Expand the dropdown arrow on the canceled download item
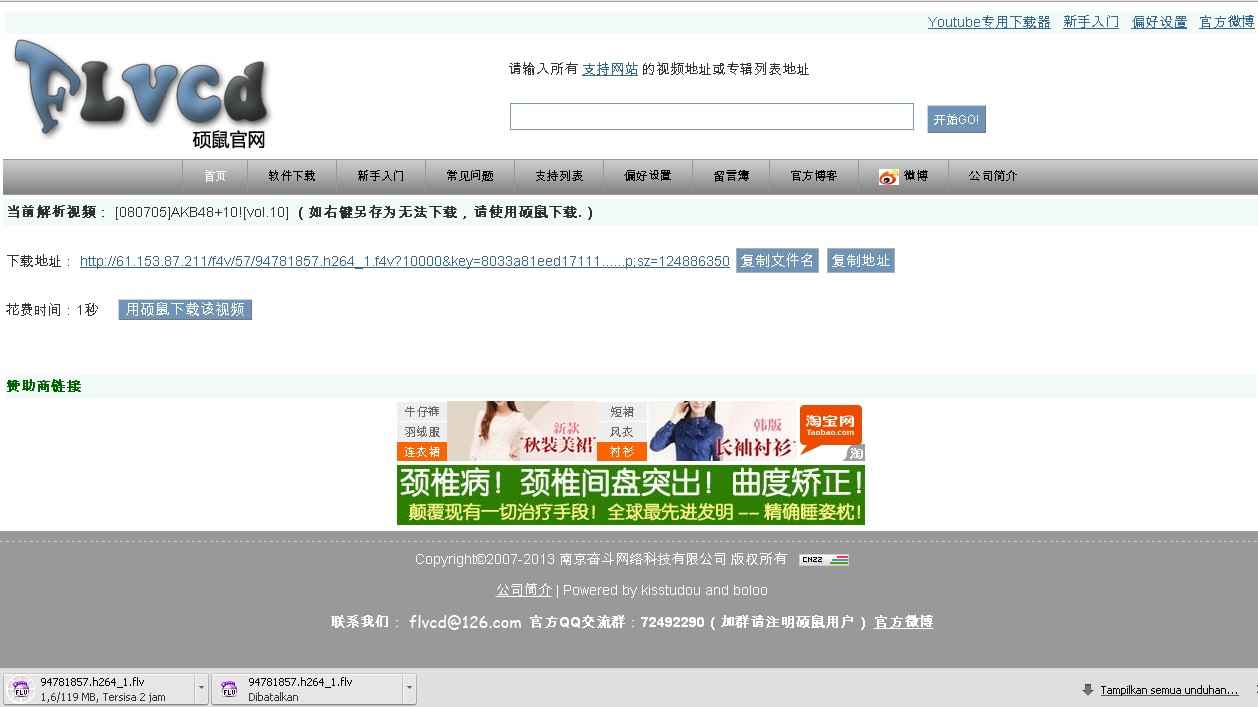1258x707 pixels. click(x=408, y=688)
